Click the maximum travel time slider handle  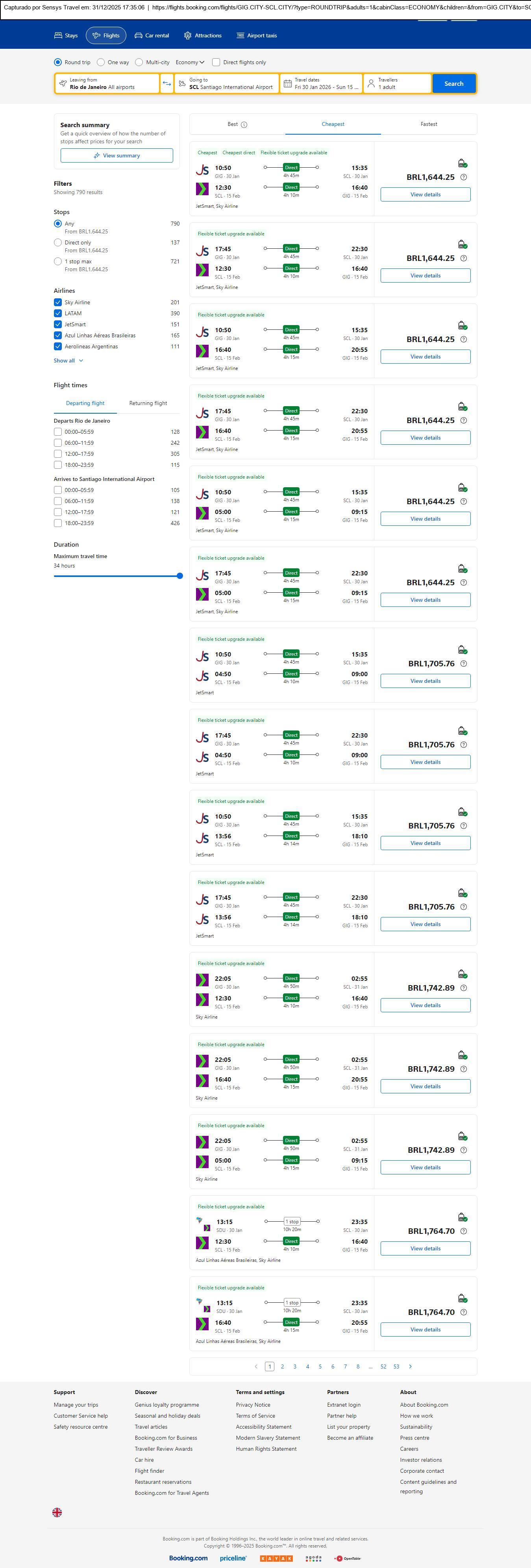pyautogui.click(x=179, y=576)
